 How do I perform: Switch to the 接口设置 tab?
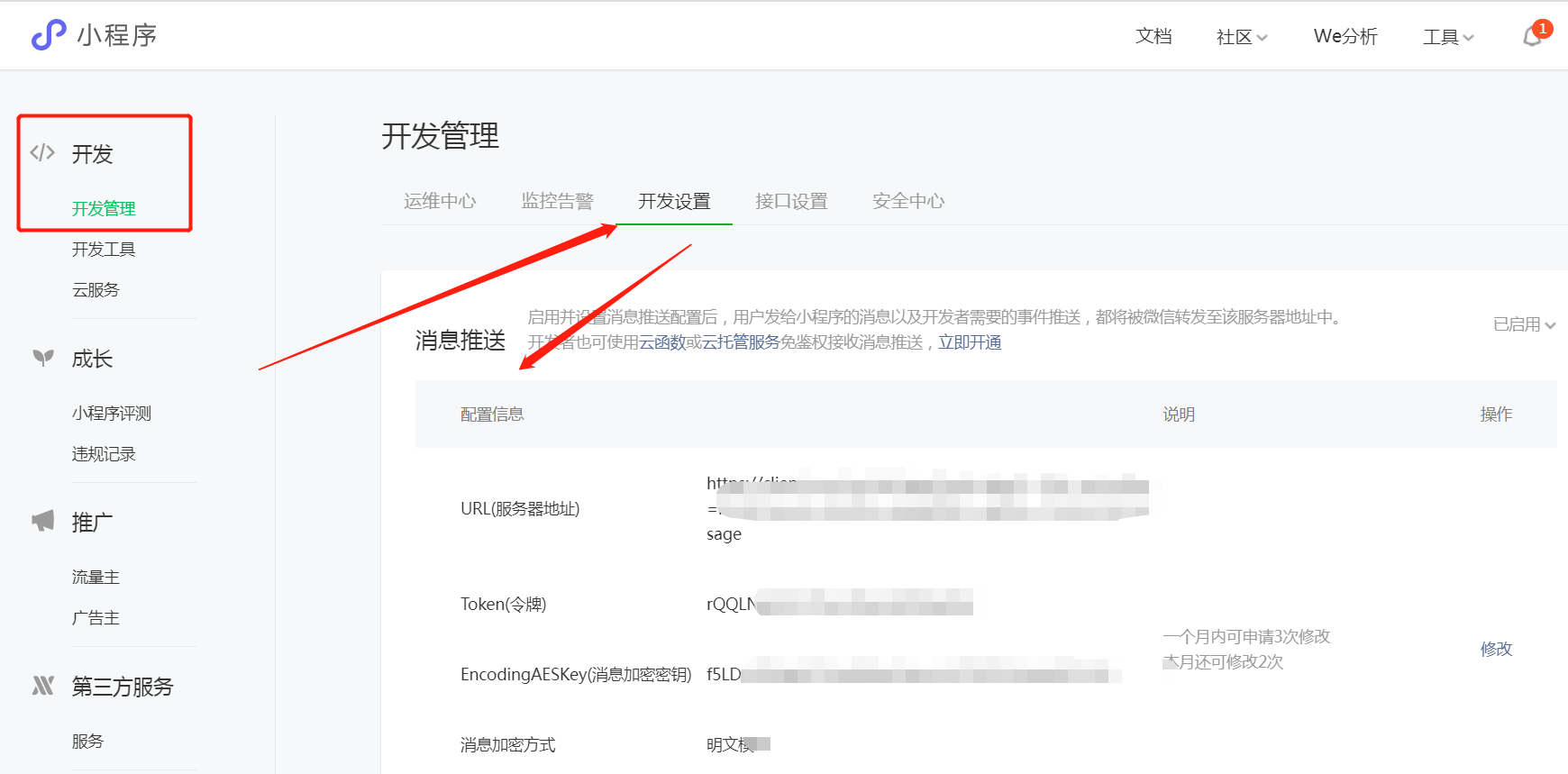pos(791,201)
